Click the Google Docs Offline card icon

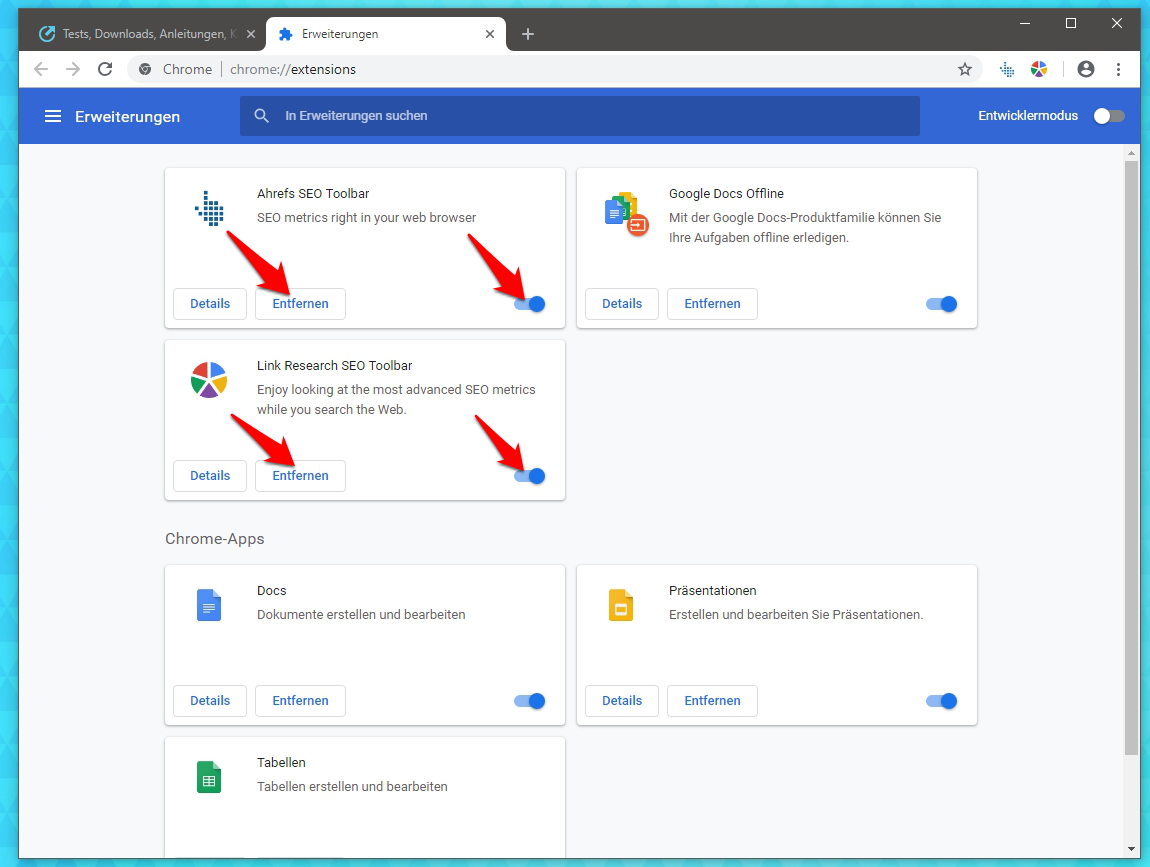point(626,213)
